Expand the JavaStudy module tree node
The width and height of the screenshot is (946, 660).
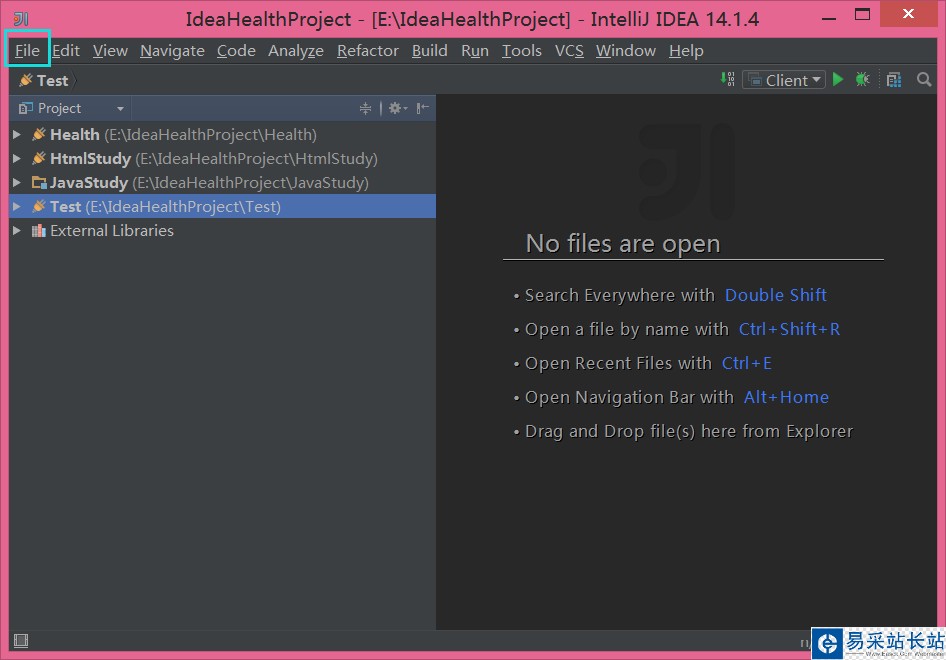click(x=17, y=183)
